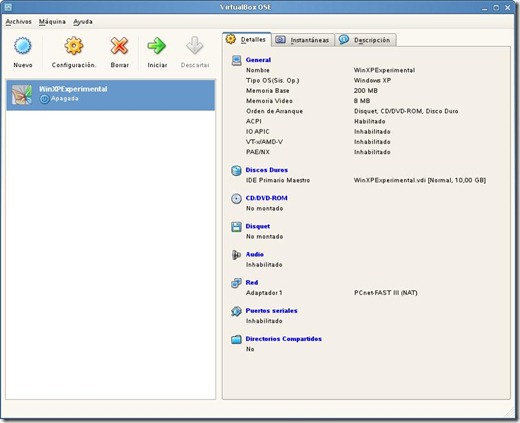Open the General settings link

tap(258, 60)
